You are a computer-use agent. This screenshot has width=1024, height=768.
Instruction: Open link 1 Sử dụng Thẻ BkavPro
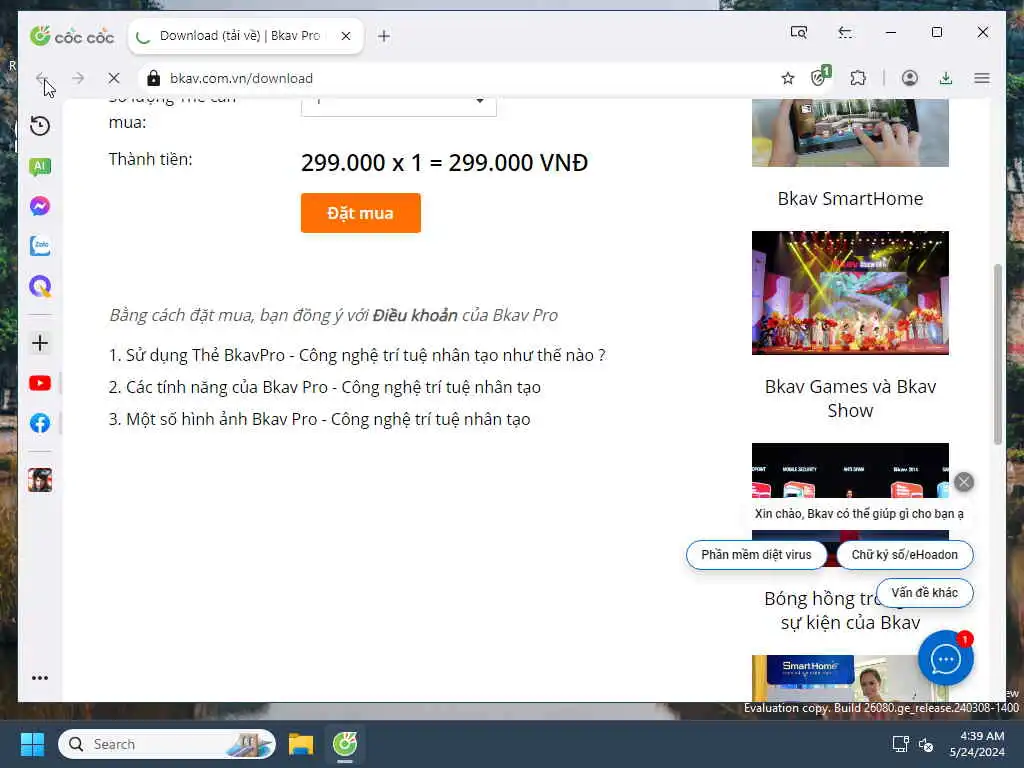click(x=357, y=355)
